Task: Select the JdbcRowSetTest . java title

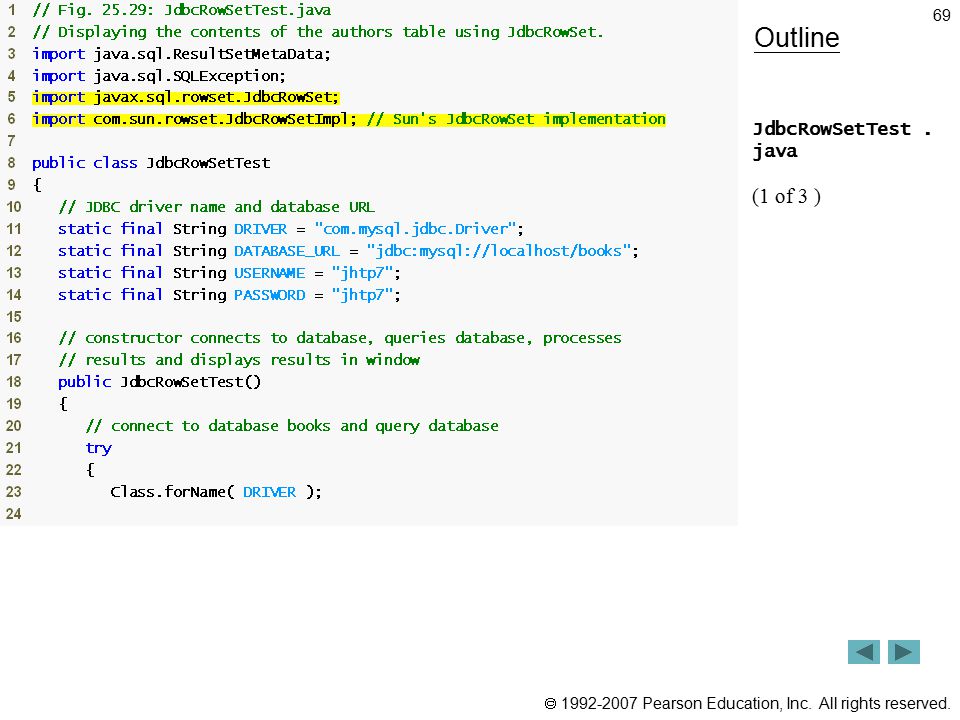Action: pos(842,140)
